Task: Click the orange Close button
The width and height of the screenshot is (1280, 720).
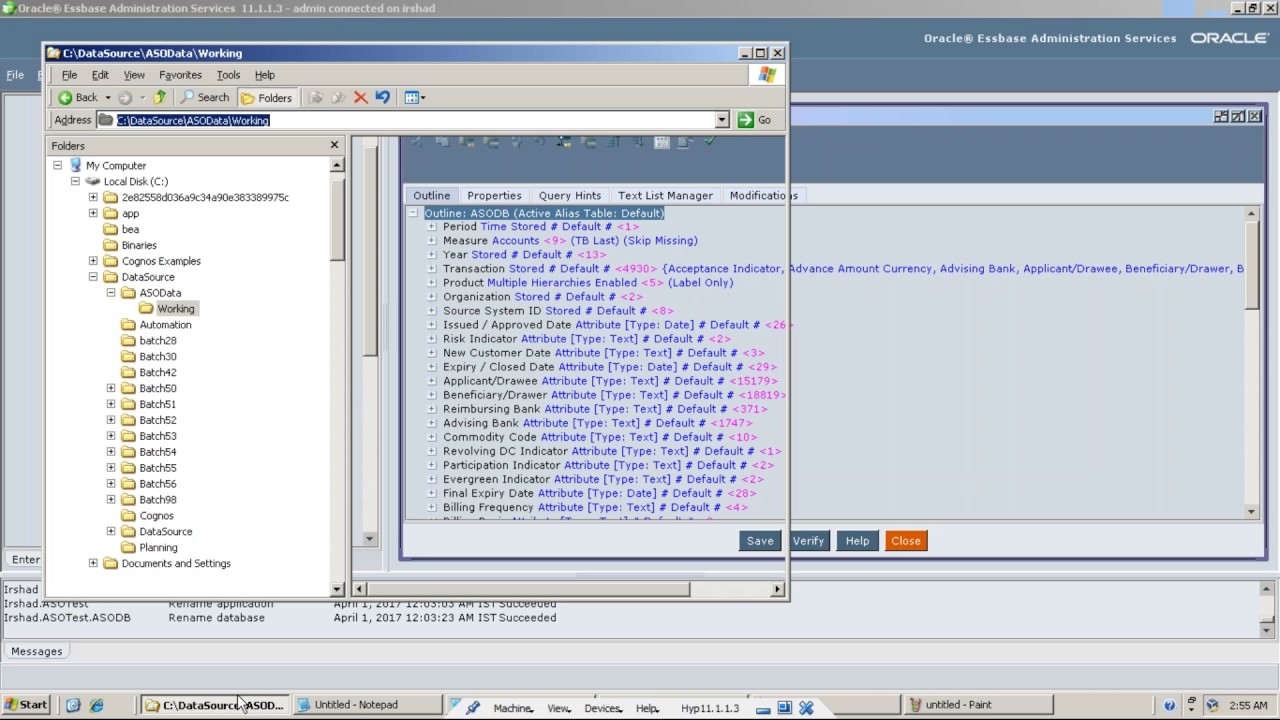Action: pos(906,541)
